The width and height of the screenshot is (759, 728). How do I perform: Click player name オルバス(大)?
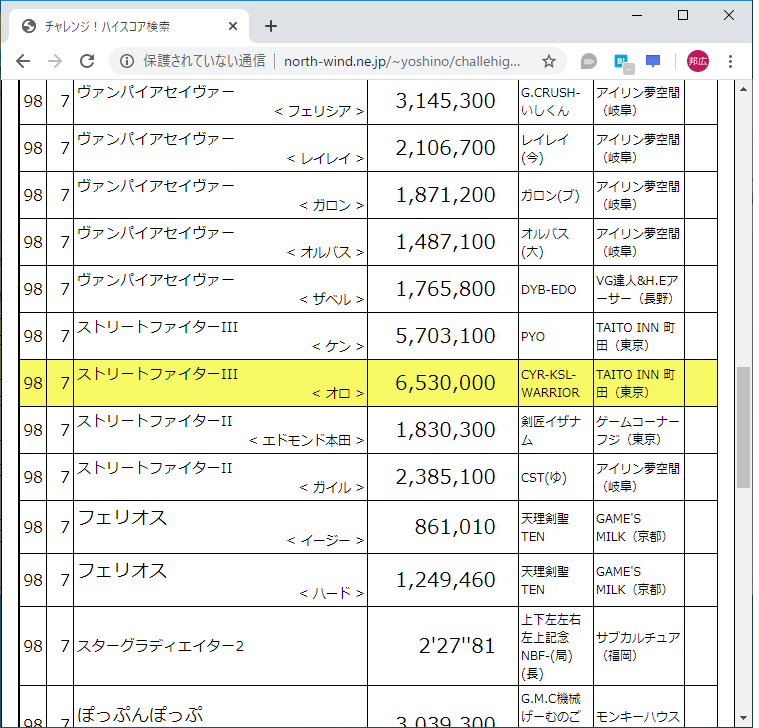coord(545,242)
